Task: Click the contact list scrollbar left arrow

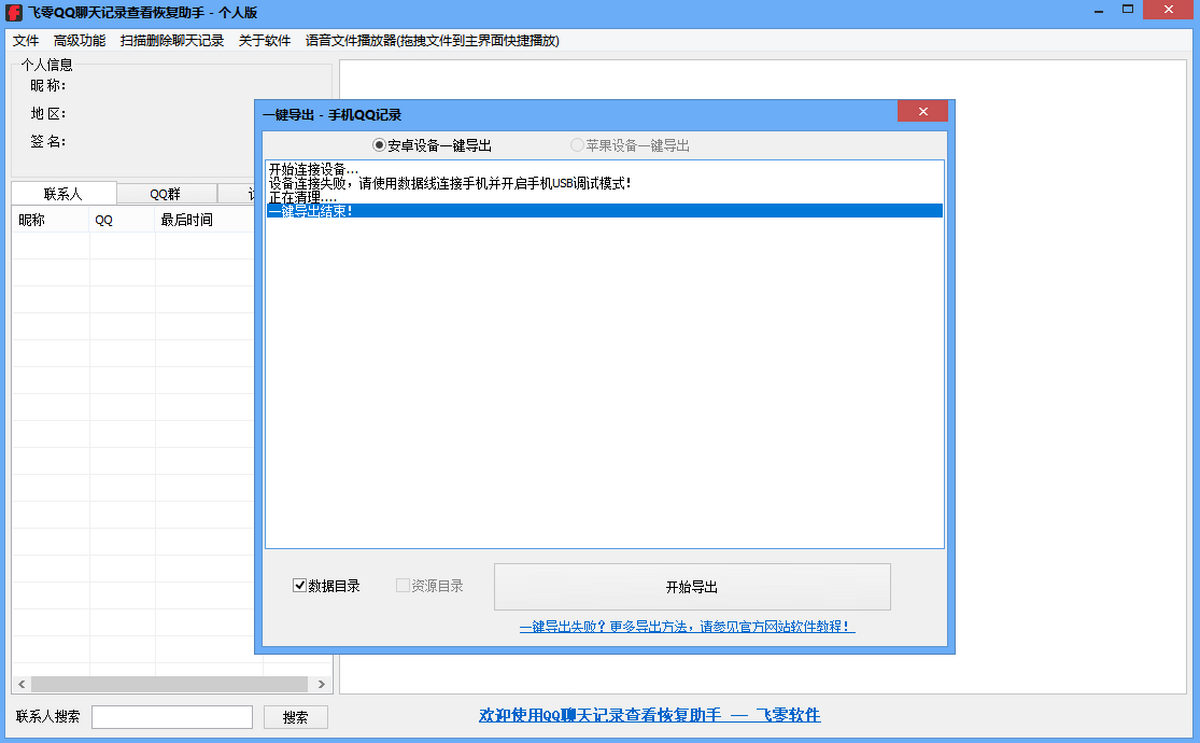Action: pyautogui.click(x=20, y=685)
